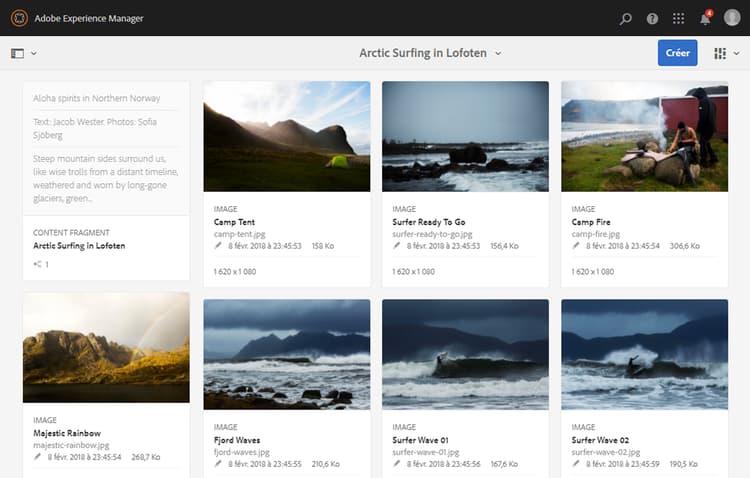The width and height of the screenshot is (750, 478).
Task: Open the Surfer Wave 02 thumbnail
Action: 645,355
